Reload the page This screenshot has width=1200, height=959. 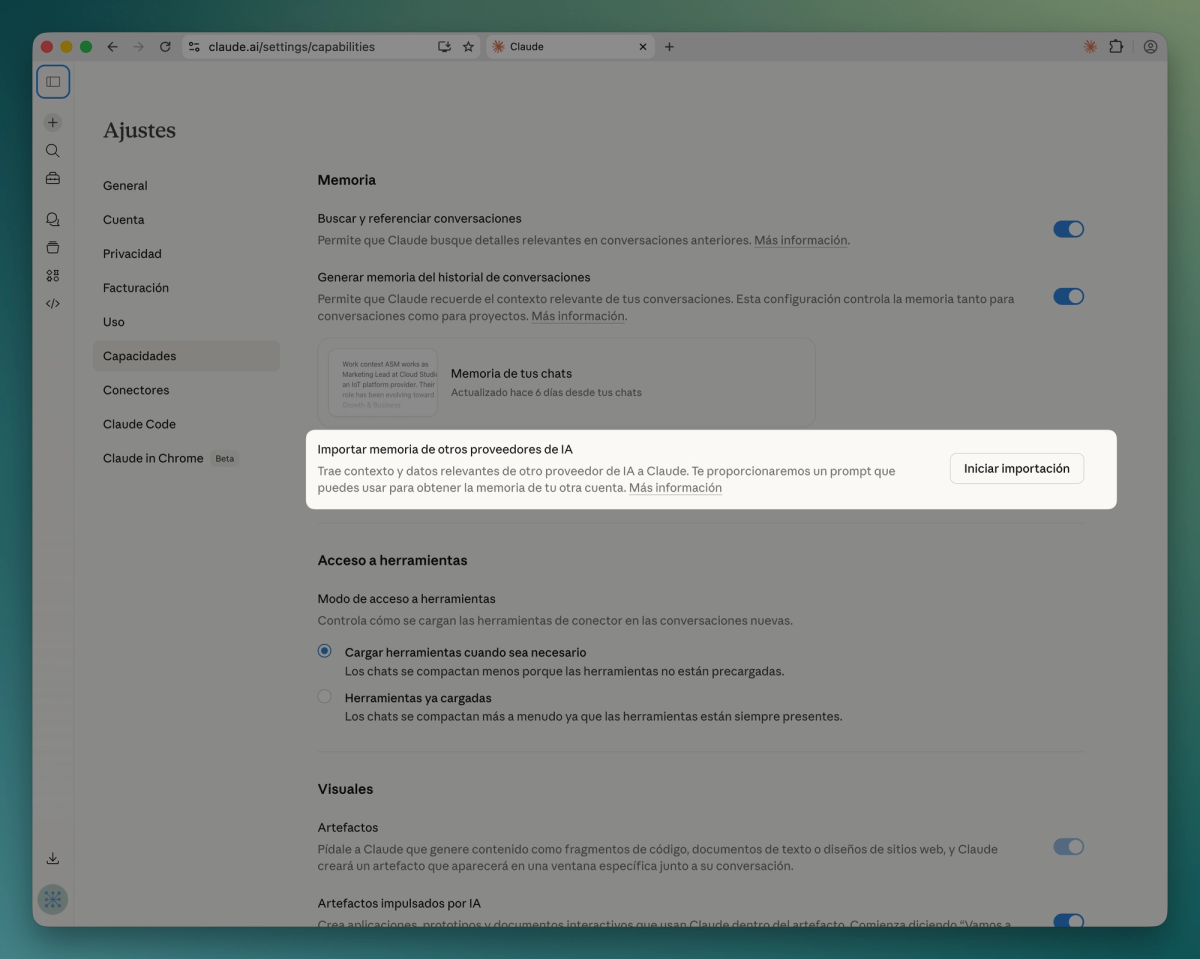point(165,47)
